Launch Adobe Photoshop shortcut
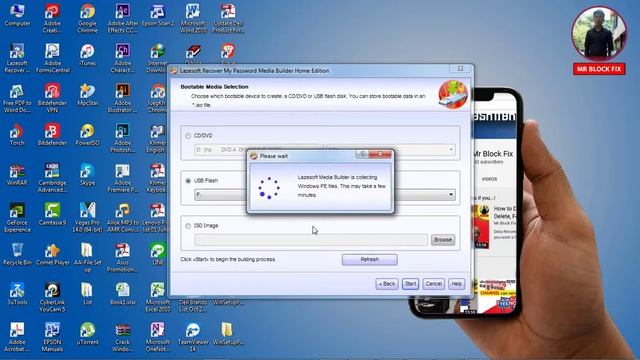The height and width of the screenshot is (360, 640). 122,138
